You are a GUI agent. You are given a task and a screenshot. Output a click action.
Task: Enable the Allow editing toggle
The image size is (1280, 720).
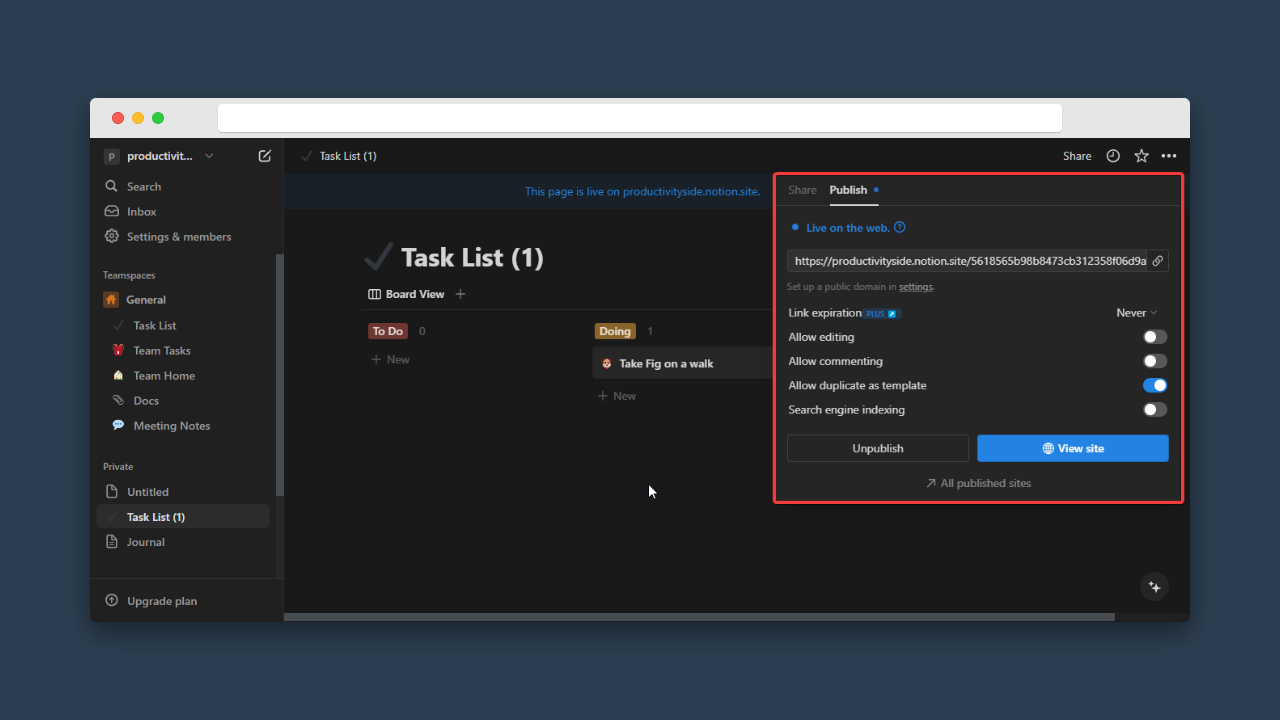[x=1155, y=337]
